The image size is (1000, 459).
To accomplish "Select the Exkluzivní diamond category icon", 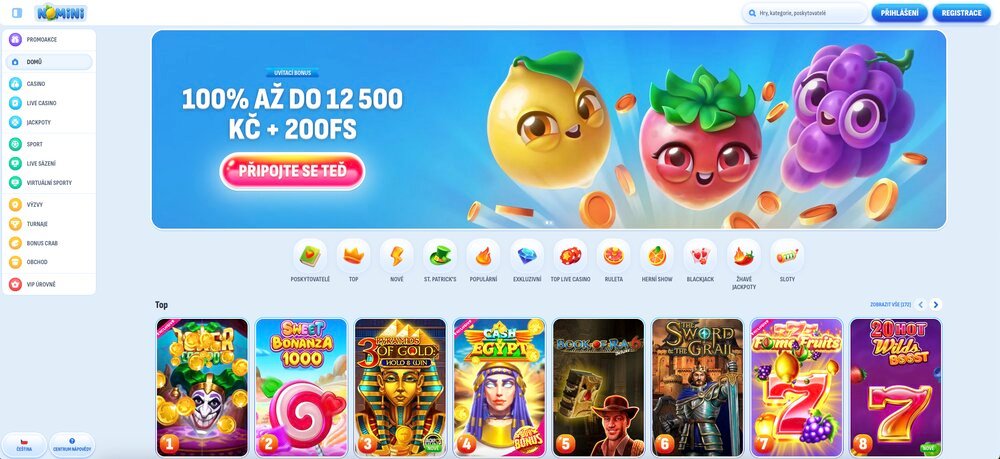I will [x=527, y=256].
